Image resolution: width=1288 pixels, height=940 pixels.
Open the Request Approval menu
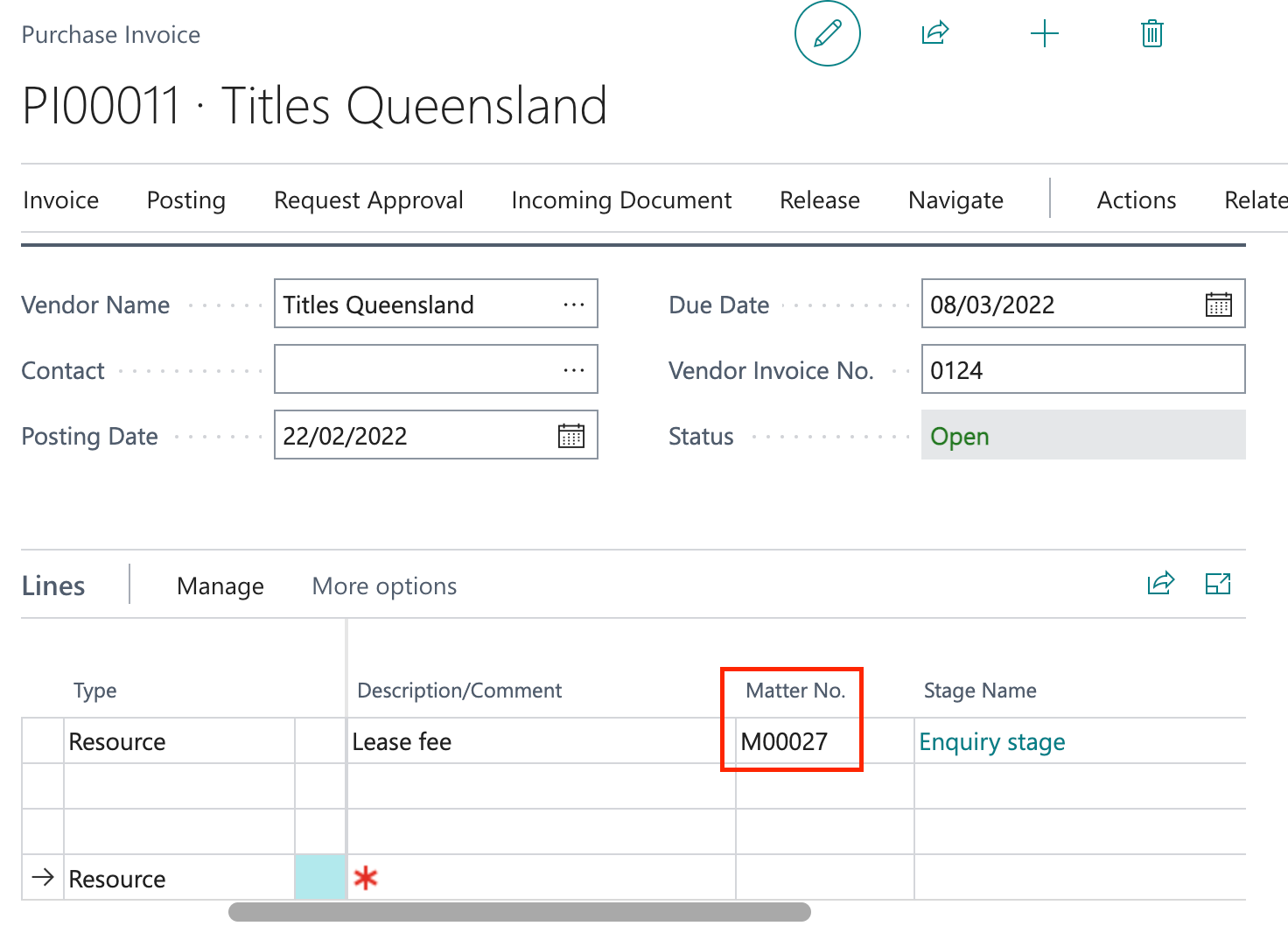368,200
